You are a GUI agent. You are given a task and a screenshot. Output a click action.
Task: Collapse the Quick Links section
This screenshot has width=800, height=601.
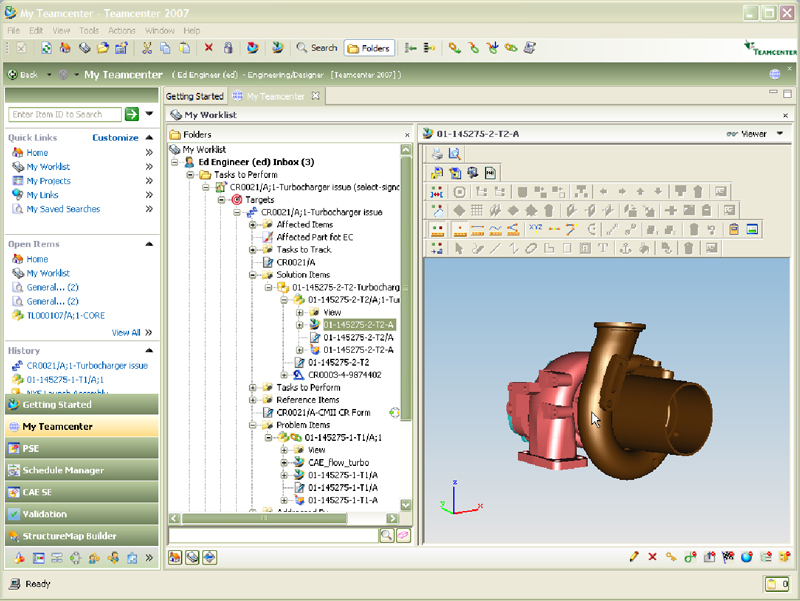pos(149,137)
